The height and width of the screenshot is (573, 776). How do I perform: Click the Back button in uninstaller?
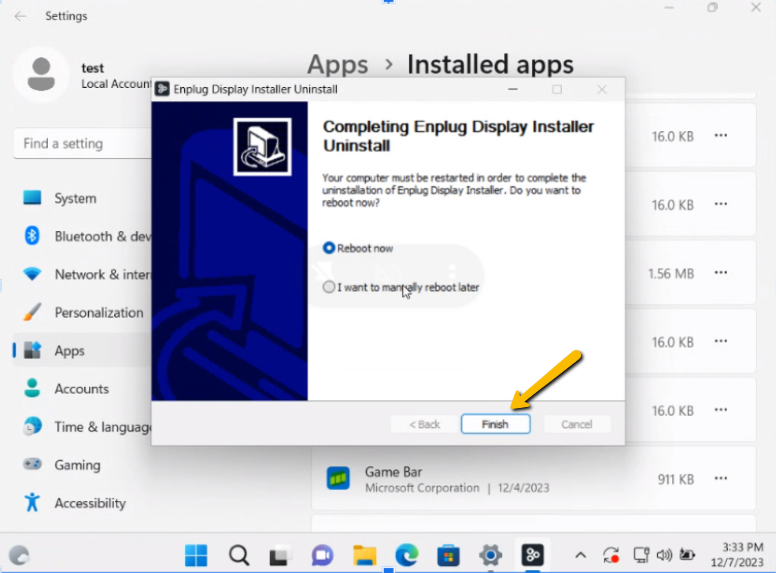click(424, 424)
